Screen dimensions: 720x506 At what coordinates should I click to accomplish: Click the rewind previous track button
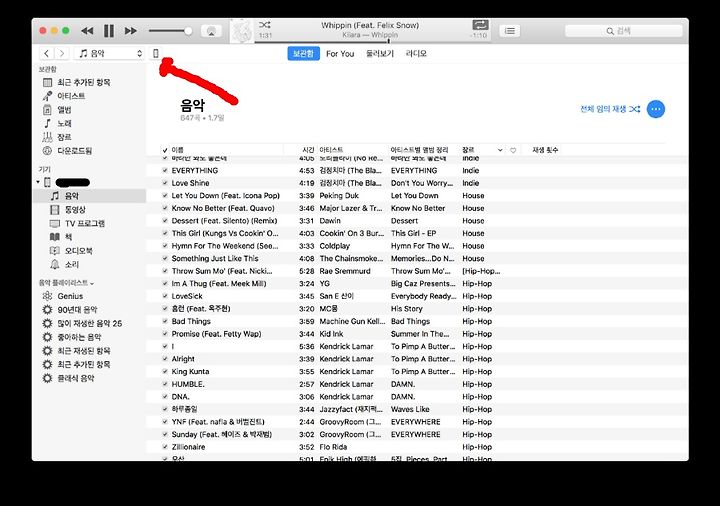click(87, 31)
